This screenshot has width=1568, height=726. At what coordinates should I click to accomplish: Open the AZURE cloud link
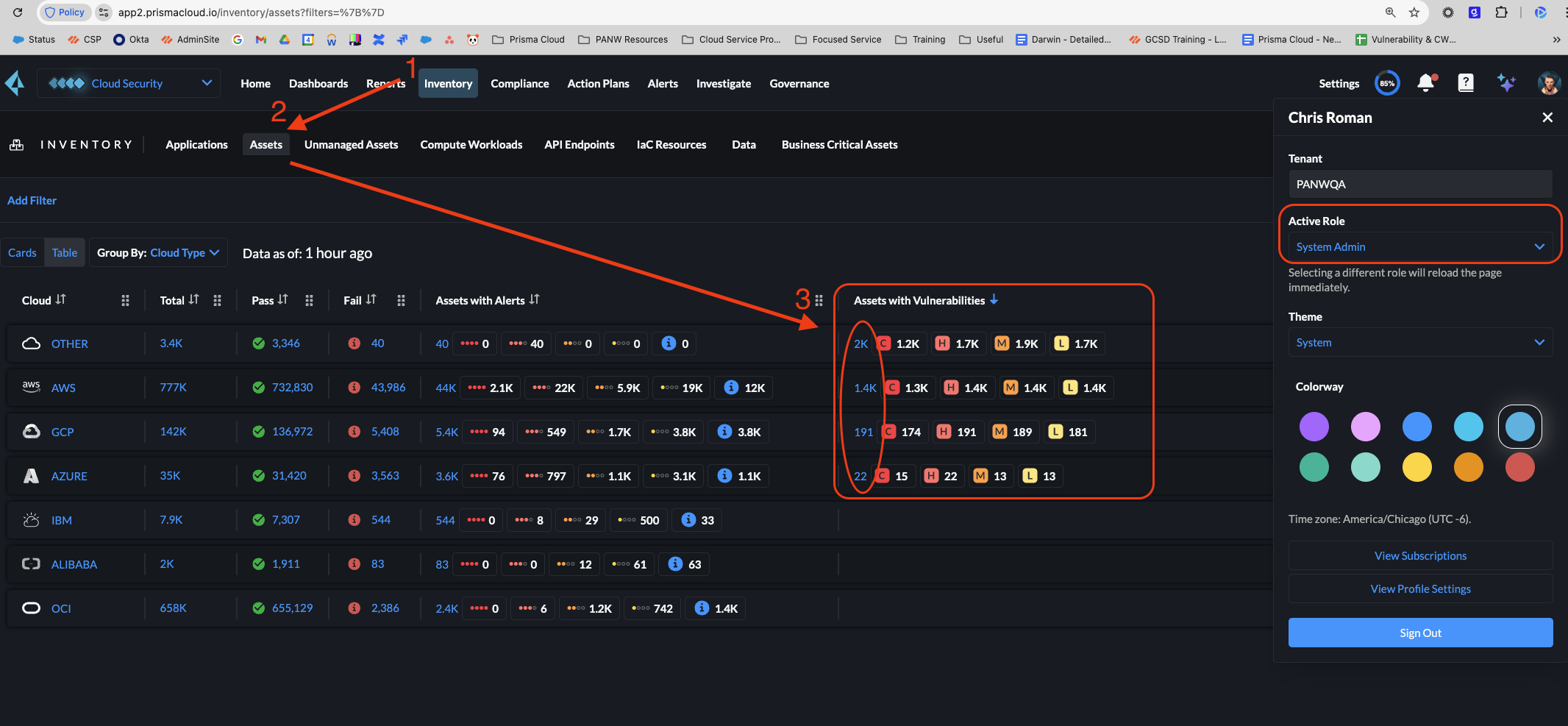click(x=69, y=476)
